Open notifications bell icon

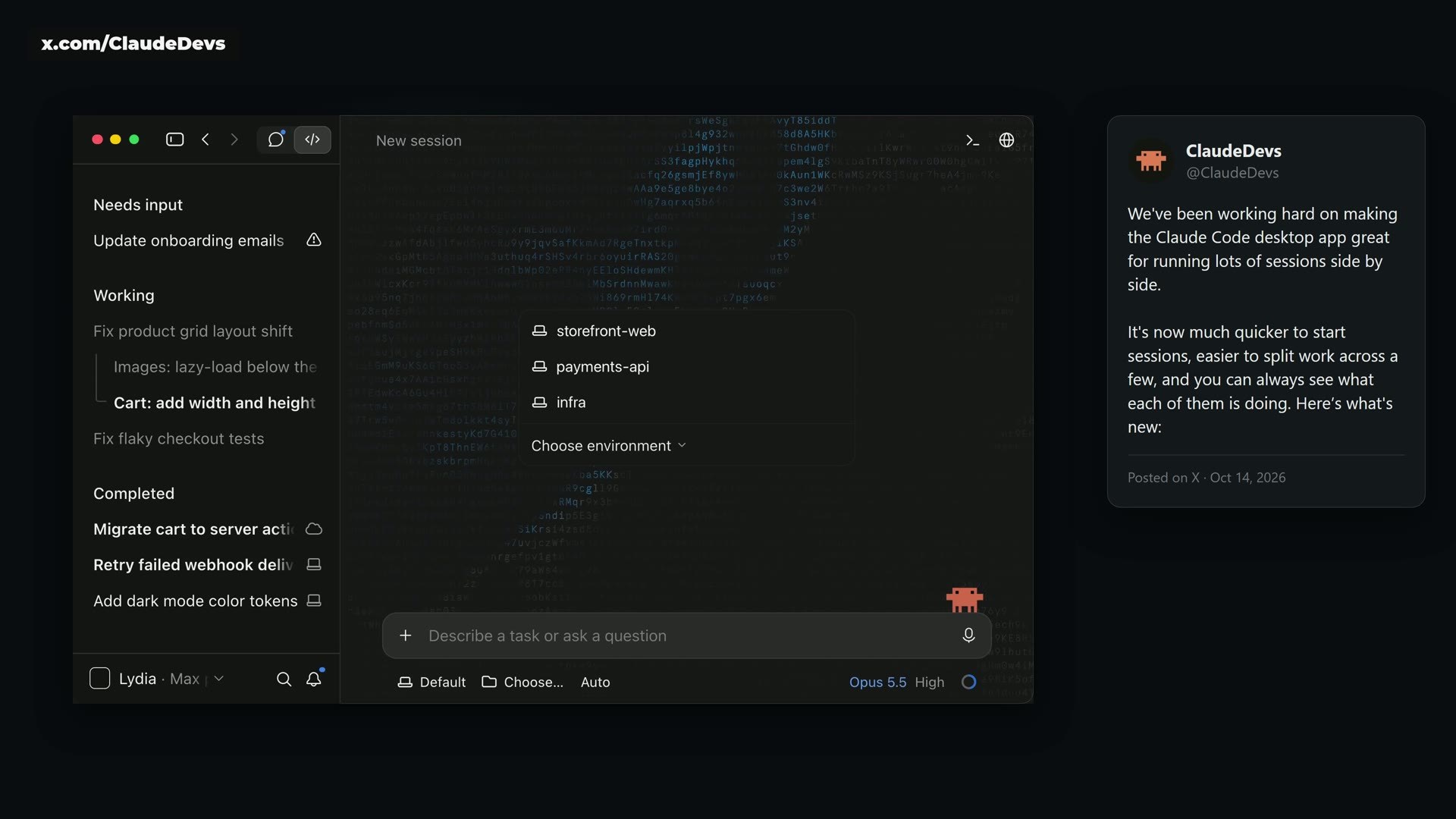[314, 678]
